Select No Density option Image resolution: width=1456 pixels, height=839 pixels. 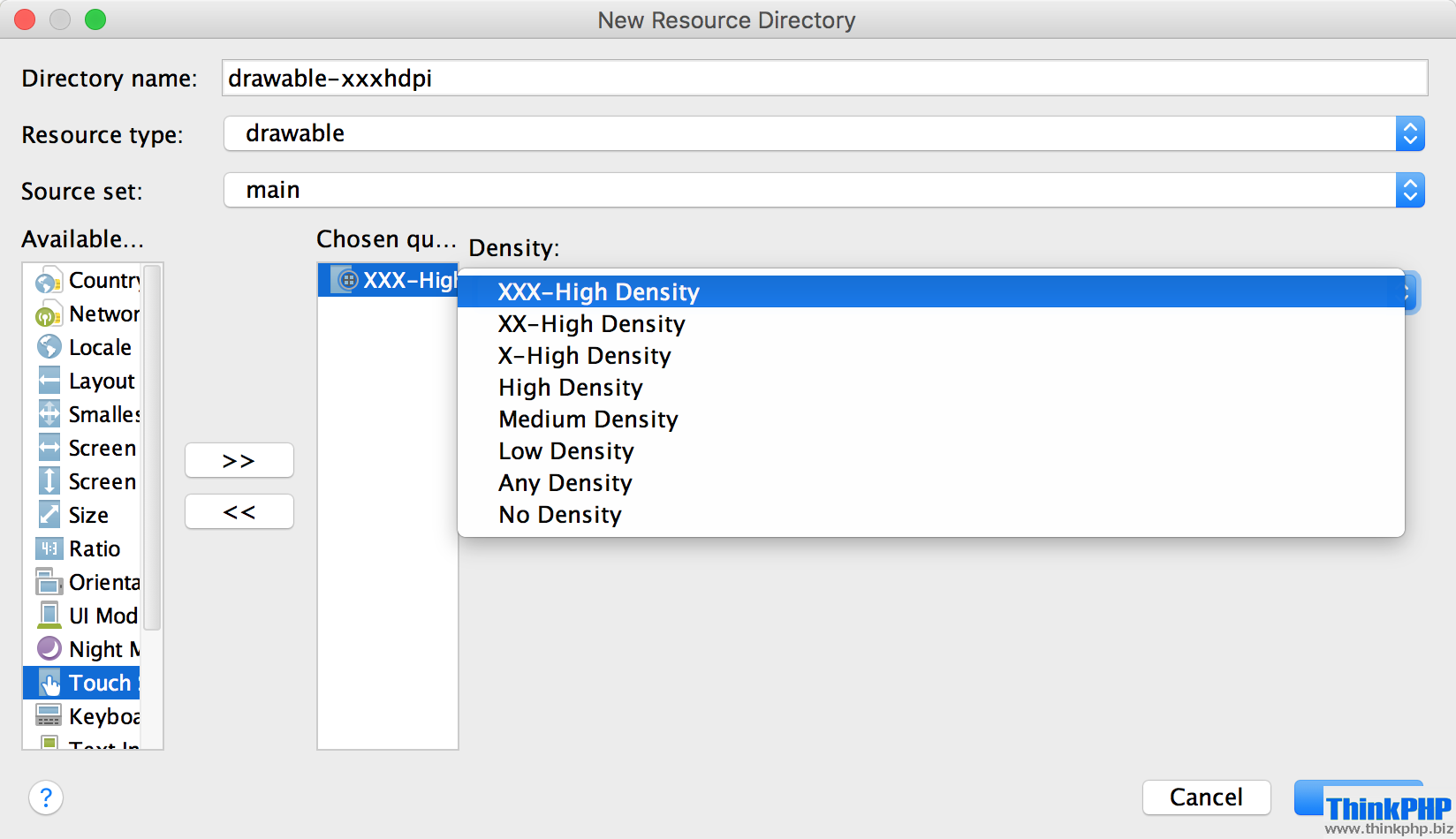931,514
